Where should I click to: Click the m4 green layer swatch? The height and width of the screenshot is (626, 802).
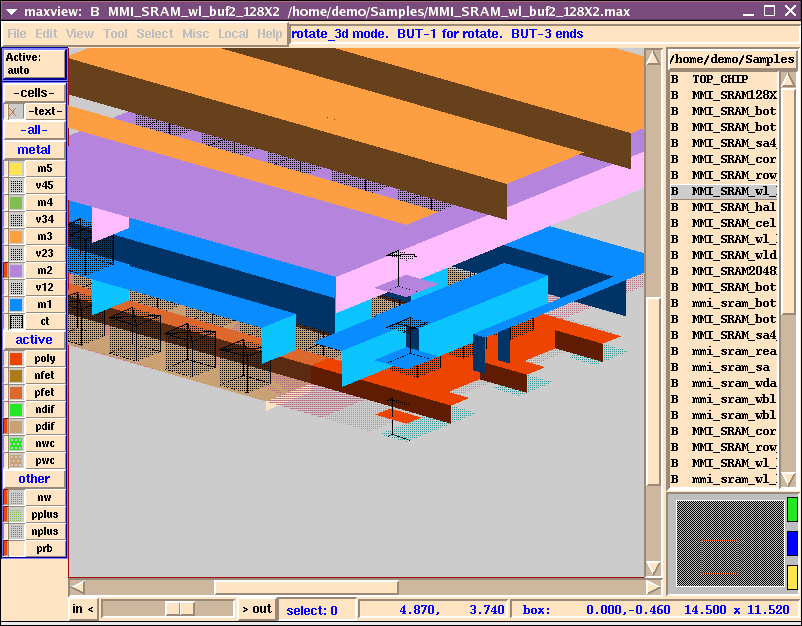click(x=16, y=203)
